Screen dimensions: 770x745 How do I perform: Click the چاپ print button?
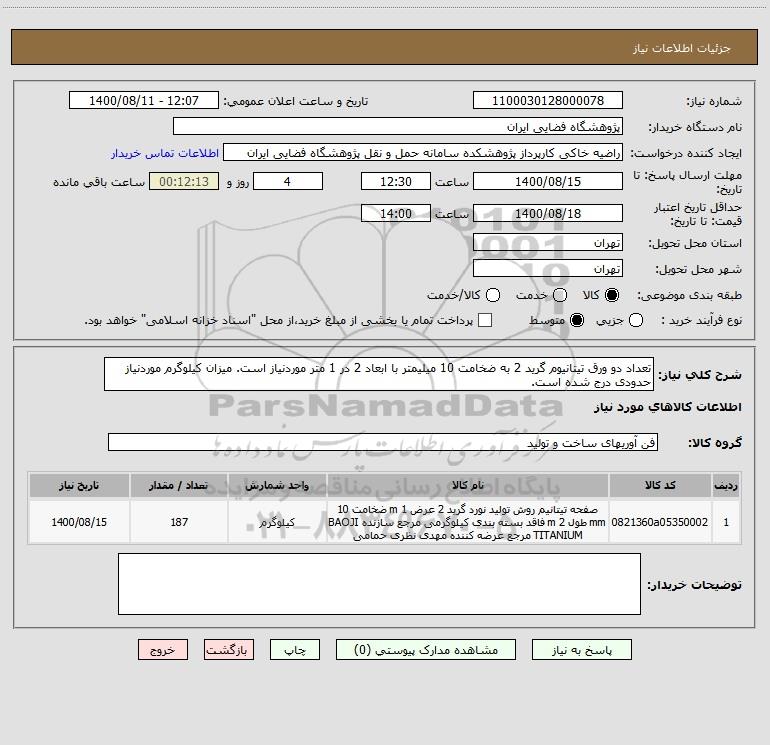[x=295, y=650]
